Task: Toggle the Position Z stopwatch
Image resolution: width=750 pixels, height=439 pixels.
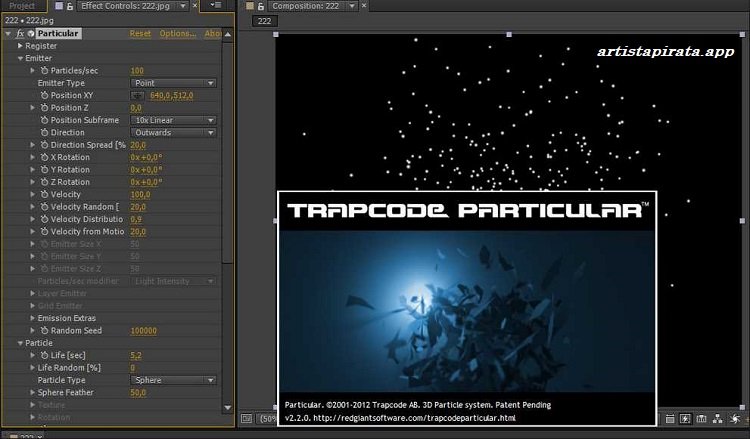Action: pyautogui.click(x=44, y=108)
